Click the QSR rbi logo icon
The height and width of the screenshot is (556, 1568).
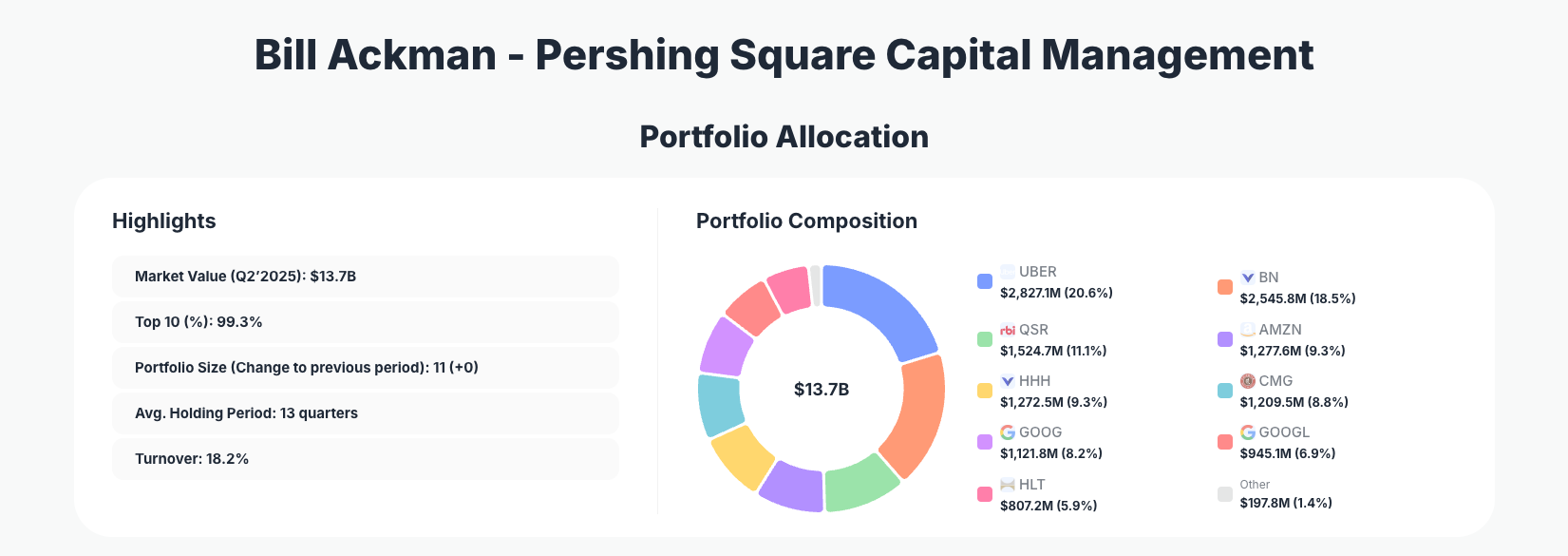pos(1008,330)
